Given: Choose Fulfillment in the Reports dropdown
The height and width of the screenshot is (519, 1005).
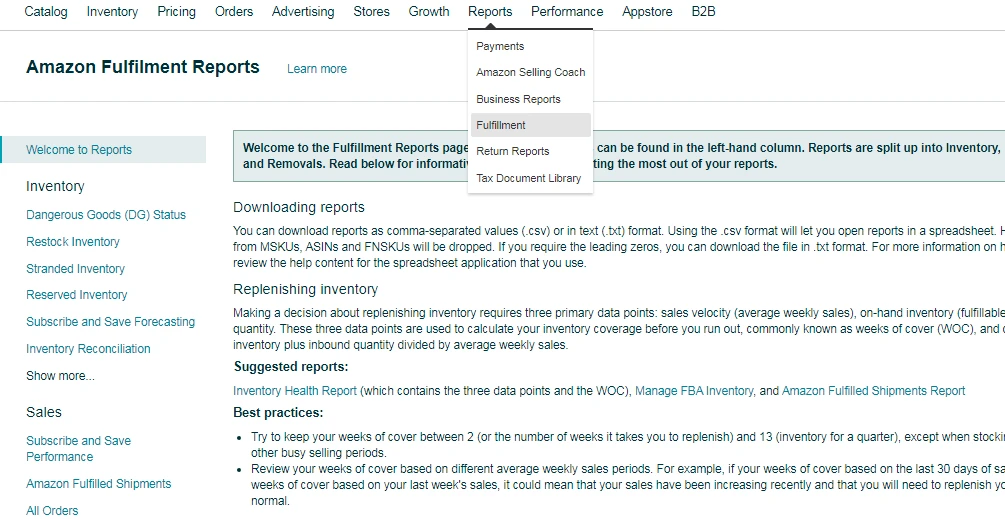Looking at the screenshot, I should (531, 125).
